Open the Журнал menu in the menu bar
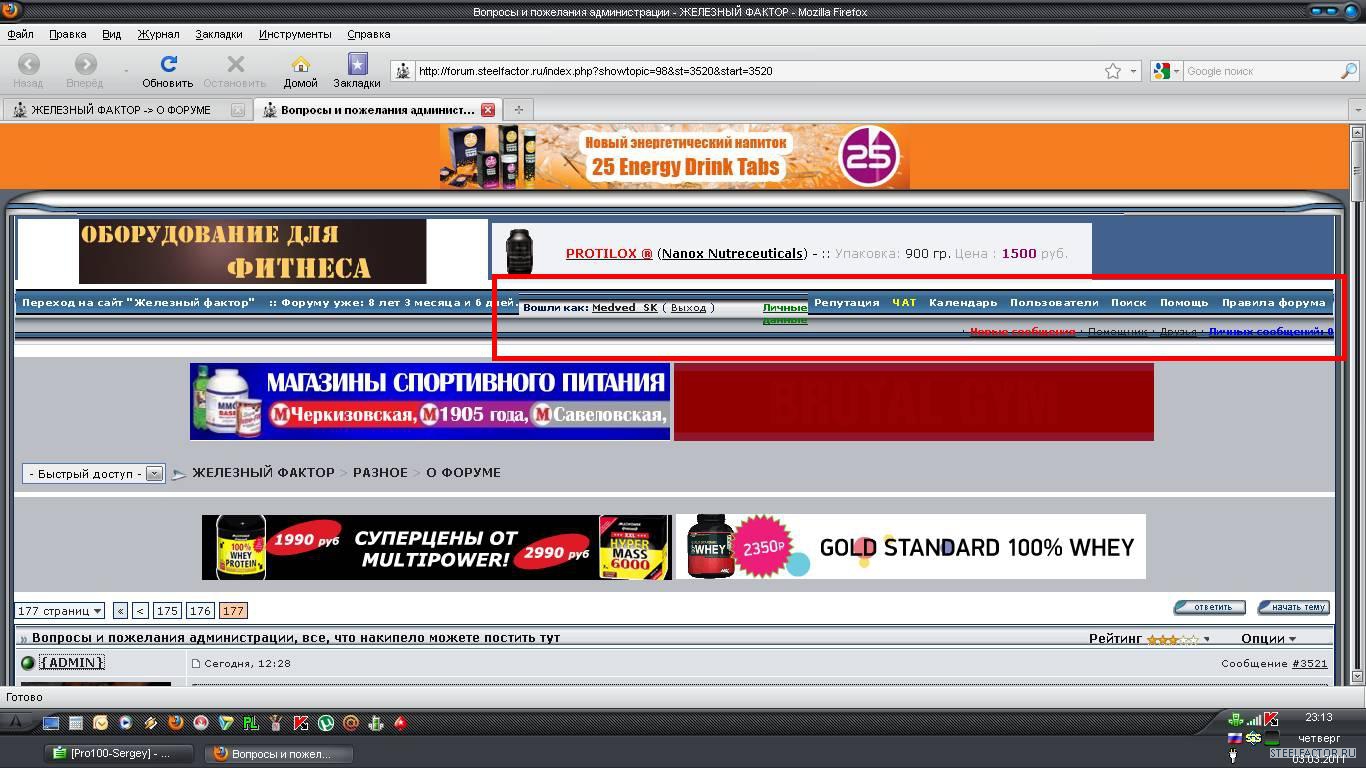Image resolution: width=1366 pixels, height=768 pixels. click(158, 34)
